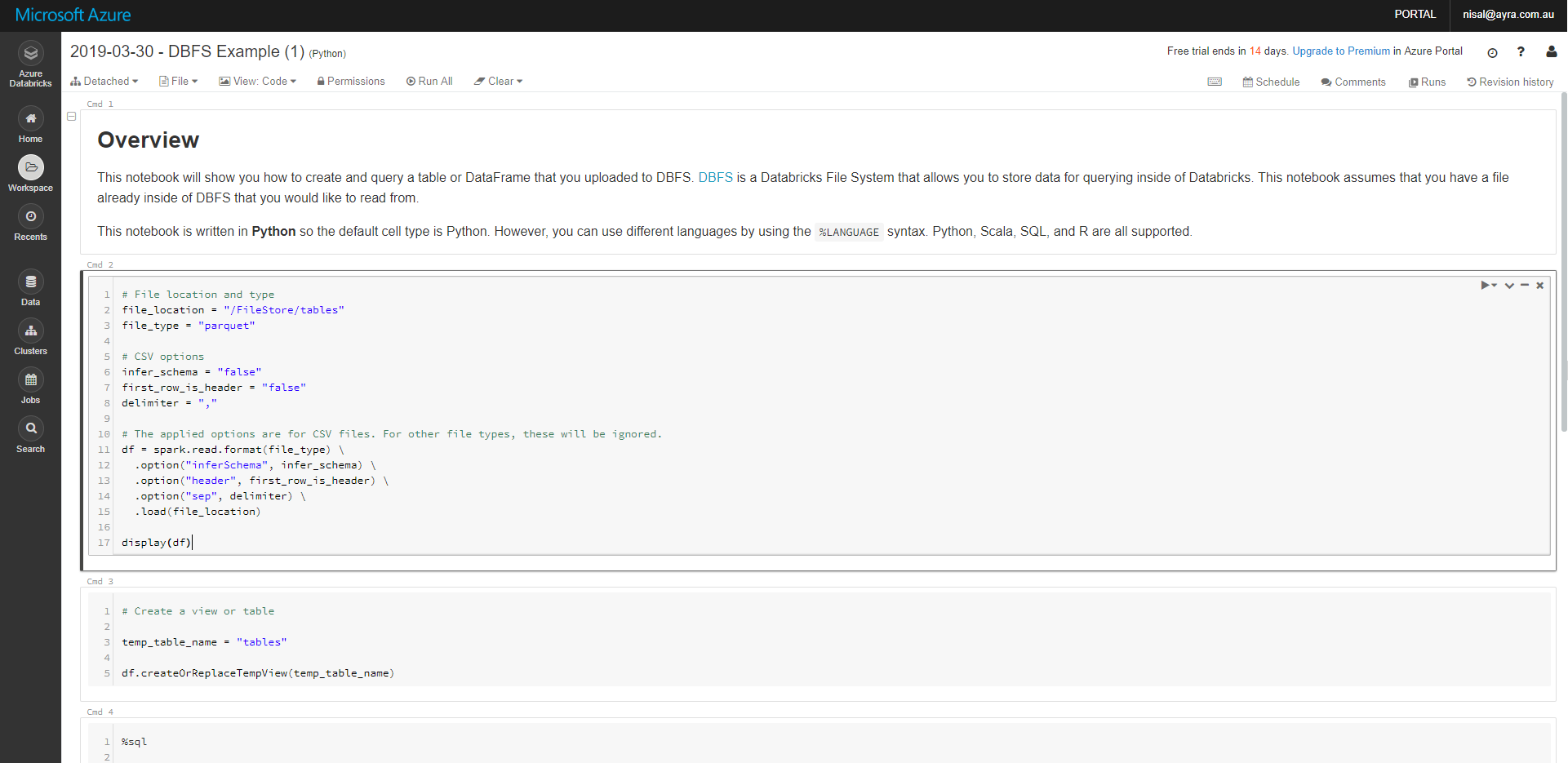Screen dimensions: 1568x763
Task: Click the createOrReplaceTempView code line
Action: pyautogui.click(x=258, y=673)
